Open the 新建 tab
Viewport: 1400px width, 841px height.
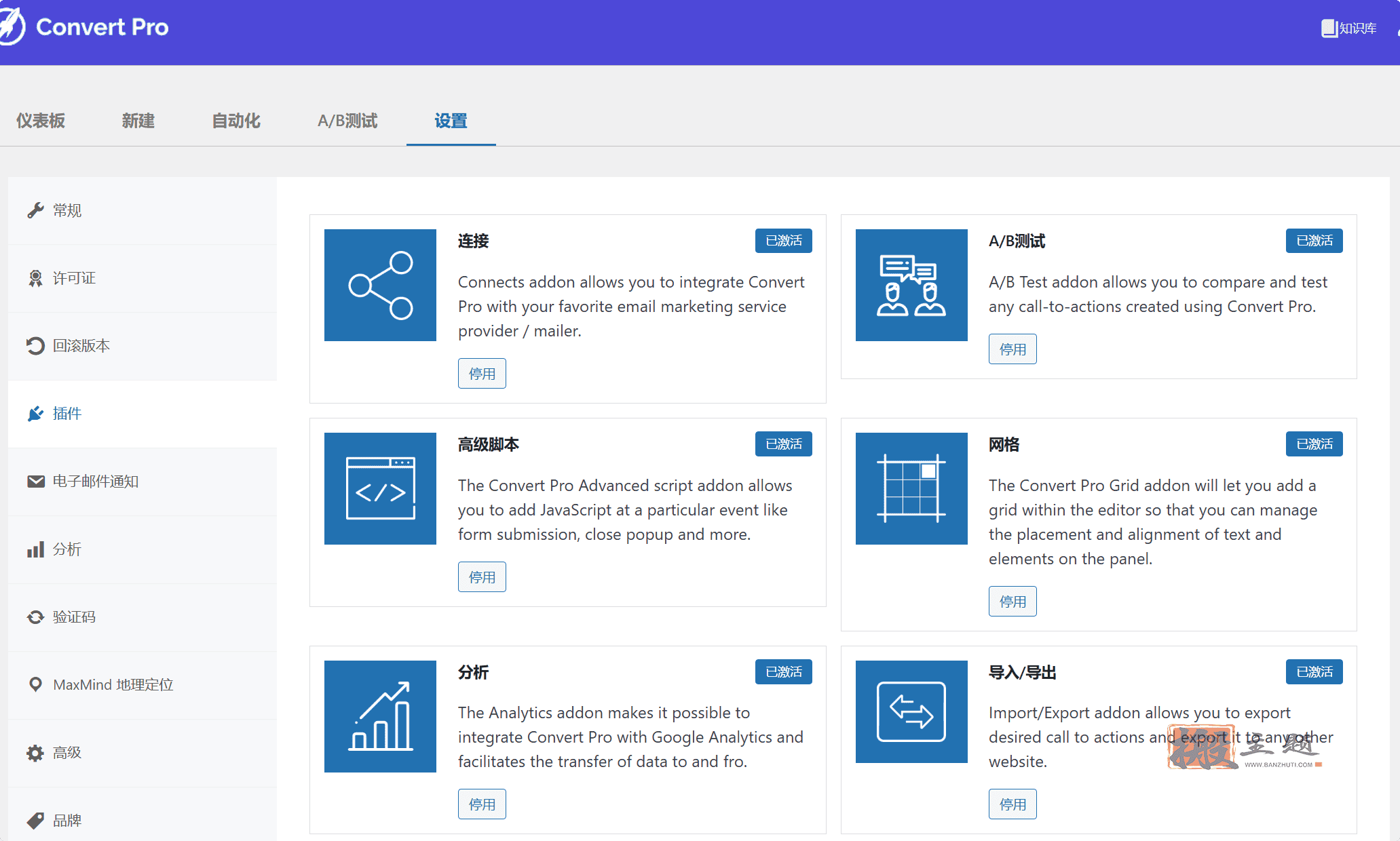138,121
